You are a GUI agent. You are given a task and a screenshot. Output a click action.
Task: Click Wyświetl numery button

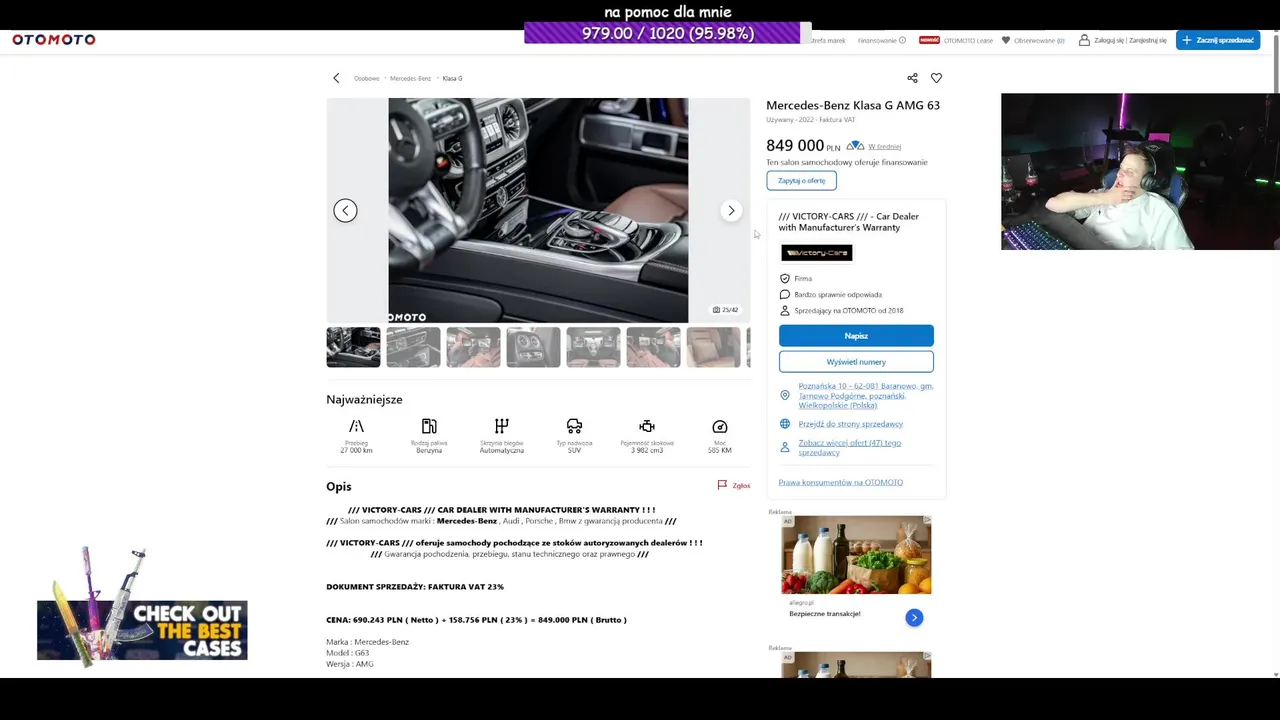[x=856, y=362]
